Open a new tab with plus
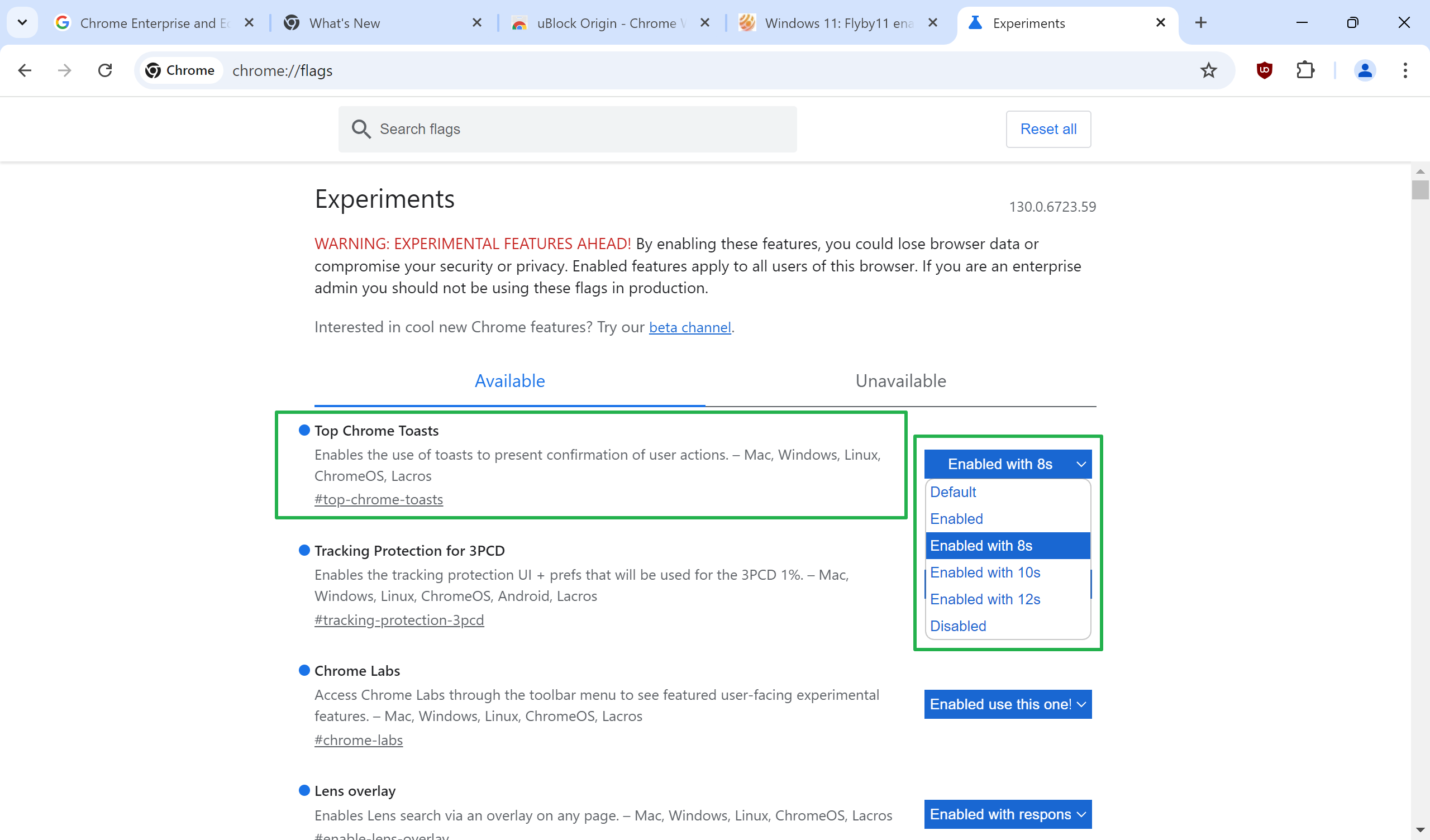This screenshot has width=1430, height=840. pos(1201,23)
